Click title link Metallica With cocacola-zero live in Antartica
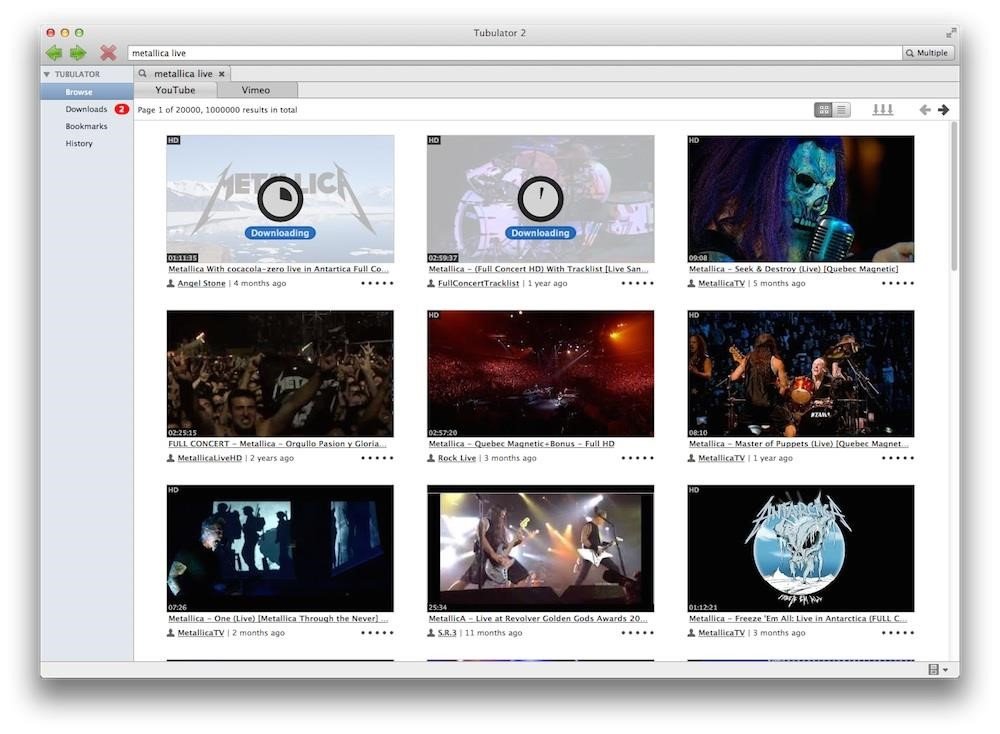Image resolution: width=1000 pixels, height=734 pixels. [278, 269]
